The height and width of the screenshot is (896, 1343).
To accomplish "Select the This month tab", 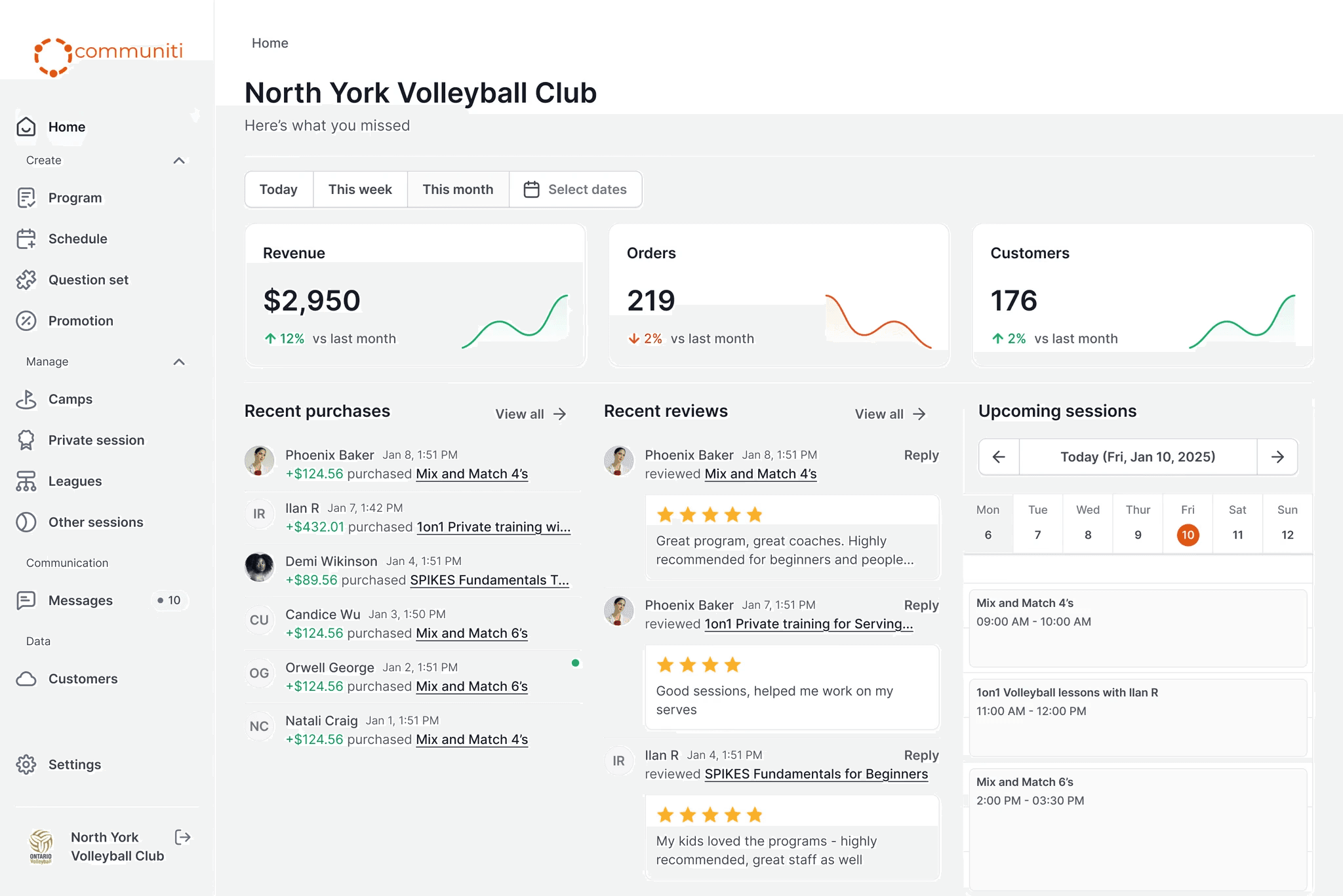I will pyautogui.click(x=458, y=189).
